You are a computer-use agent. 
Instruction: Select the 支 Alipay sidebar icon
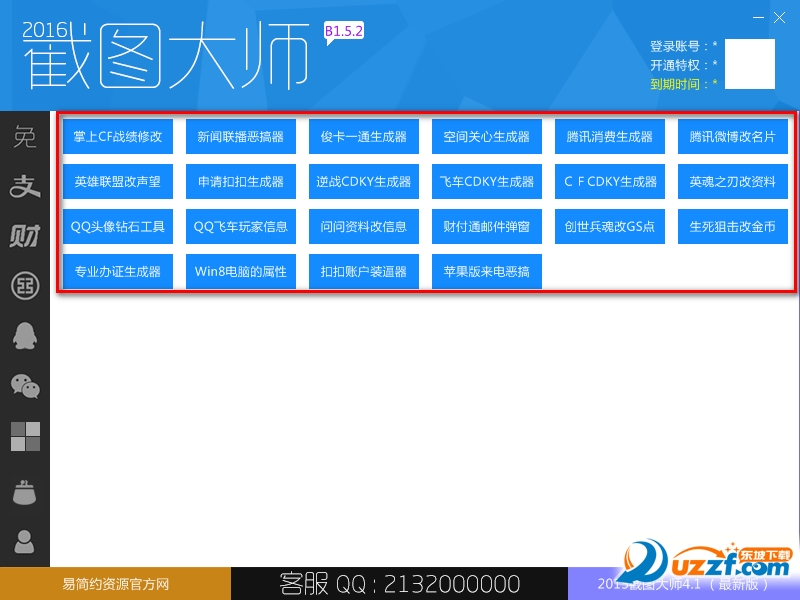pos(25,186)
